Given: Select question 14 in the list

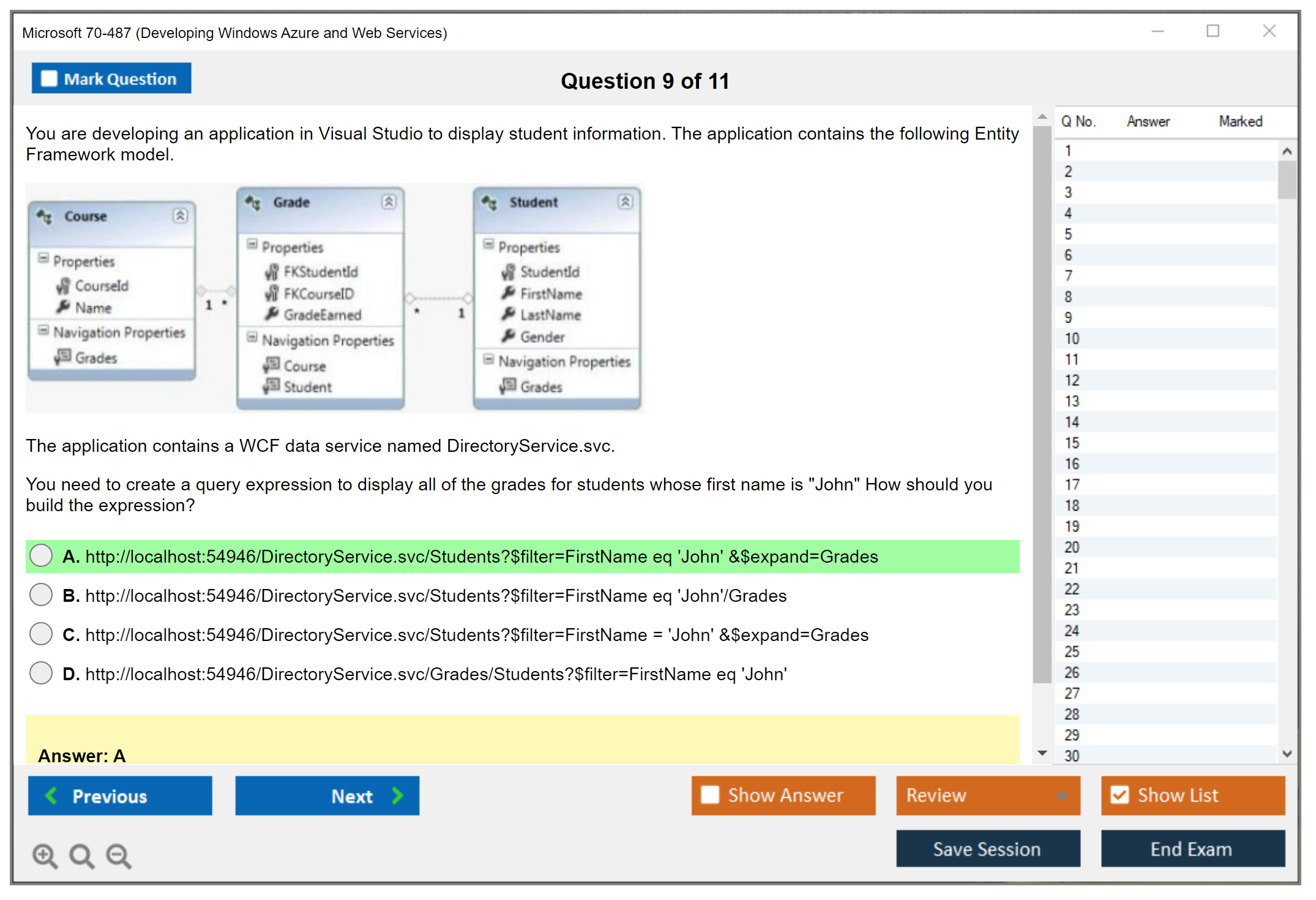Looking at the screenshot, I should (x=1072, y=422).
